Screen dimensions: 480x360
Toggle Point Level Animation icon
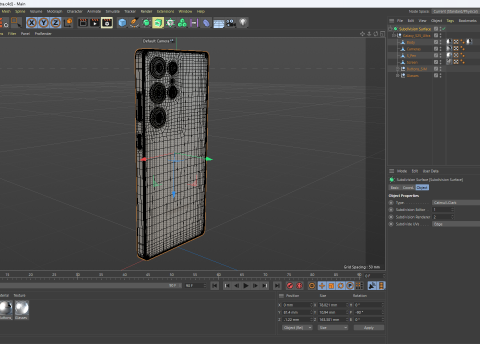(x=359, y=286)
